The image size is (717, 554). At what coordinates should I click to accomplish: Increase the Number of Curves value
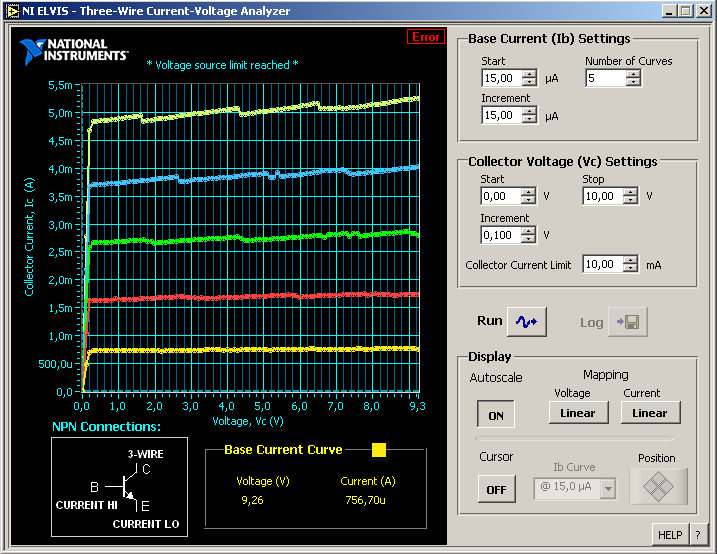coord(634,74)
